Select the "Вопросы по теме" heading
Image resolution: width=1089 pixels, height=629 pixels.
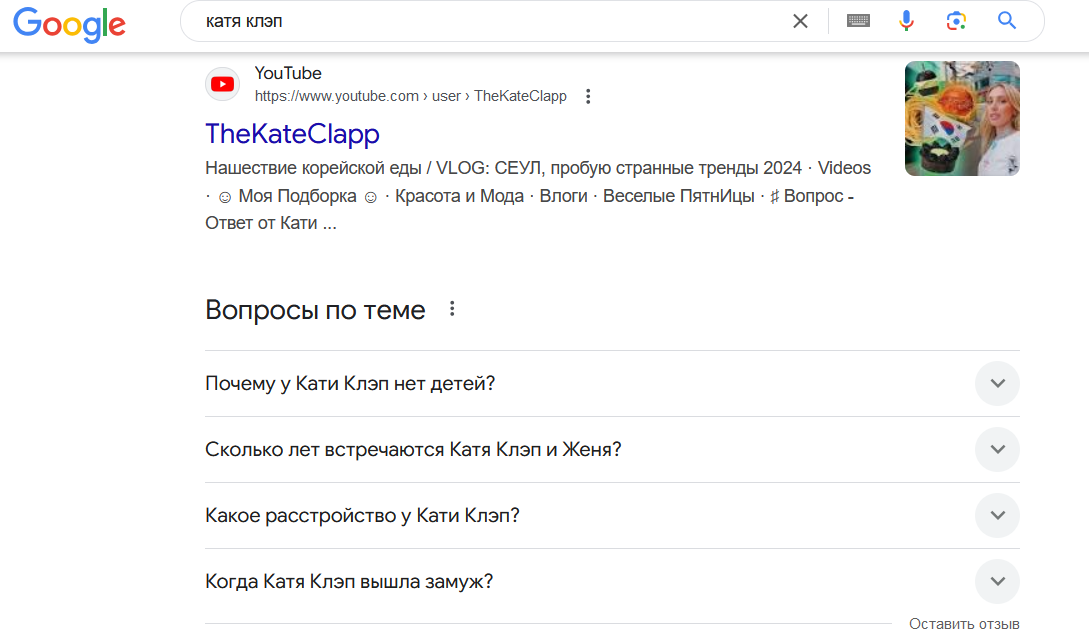[315, 310]
